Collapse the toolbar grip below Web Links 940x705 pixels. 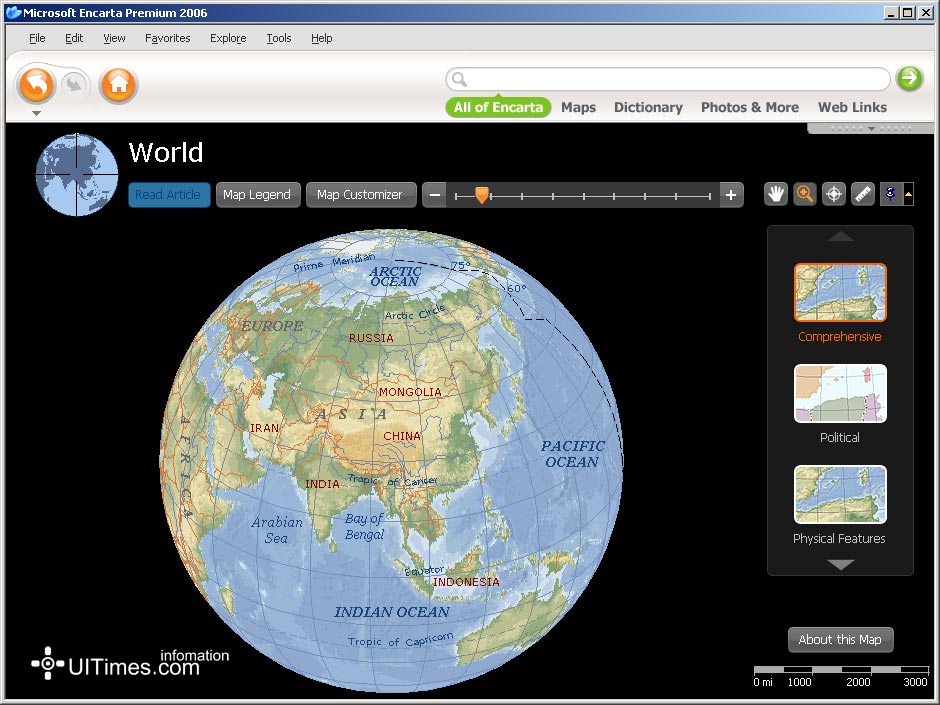point(871,129)
